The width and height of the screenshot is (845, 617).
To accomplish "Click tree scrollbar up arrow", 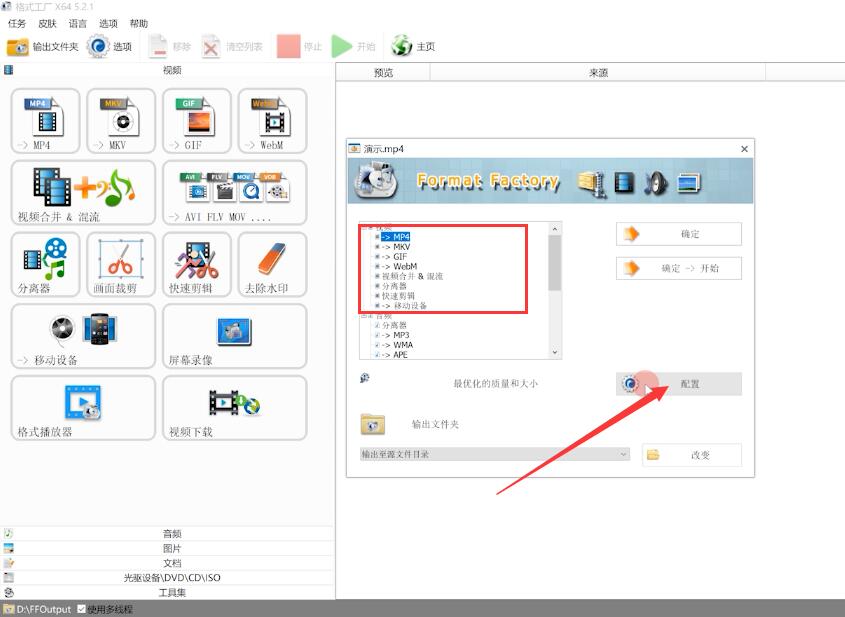I will pyautogui.click(x=555, y=228).
